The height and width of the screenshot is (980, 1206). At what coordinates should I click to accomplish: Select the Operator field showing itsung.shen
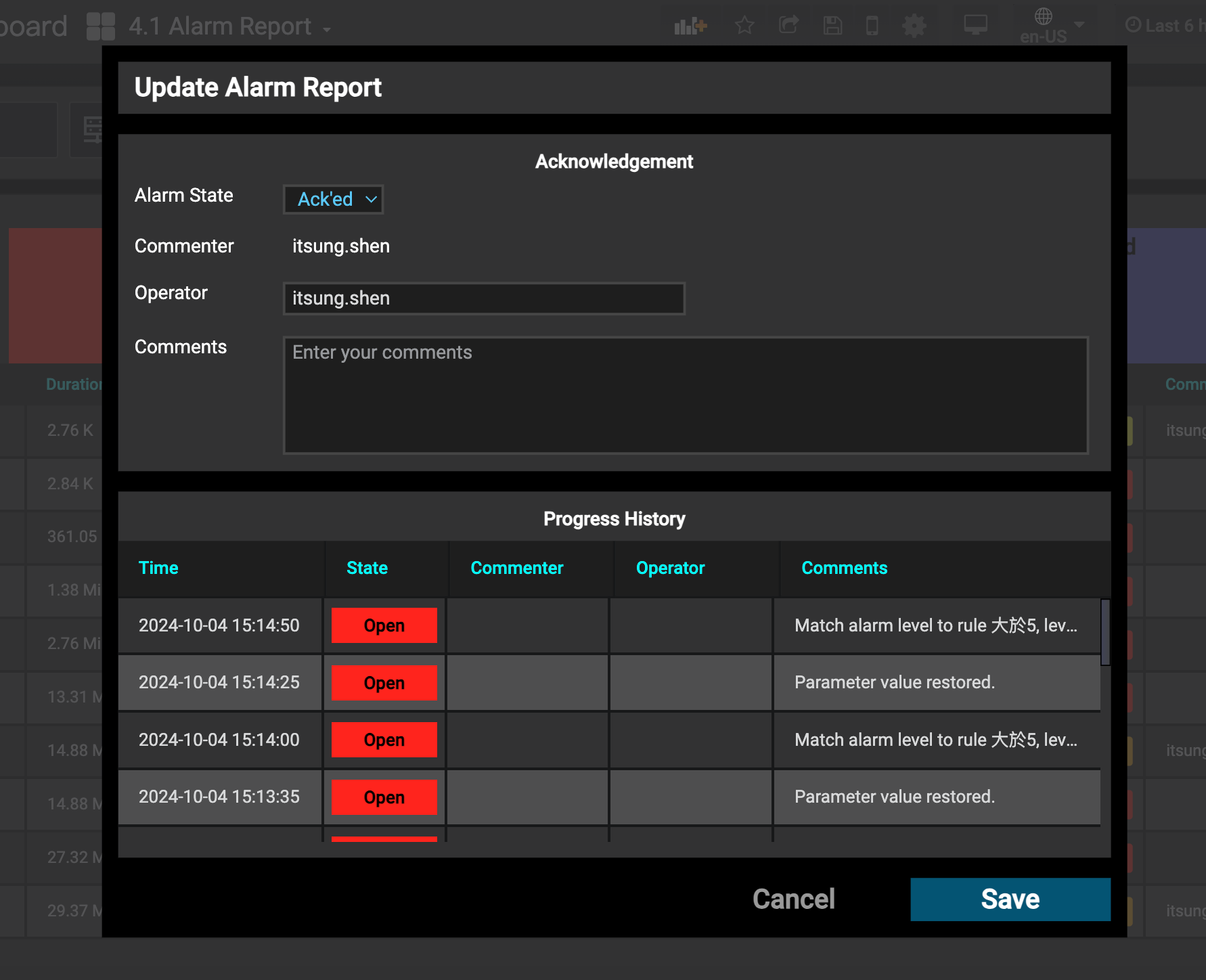pos(483,298)
